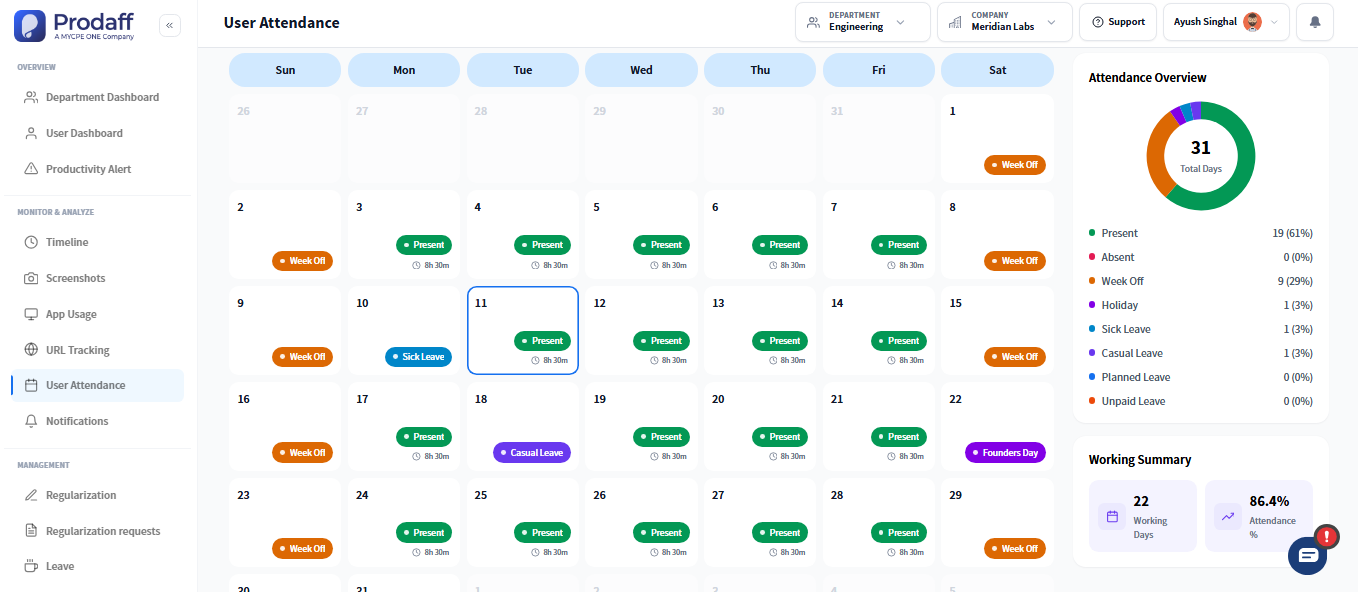This screenshot has width=1358, height=592.
Task: Click Ayush Singhal's avatar picture
Action: [x=1252, y=22]
